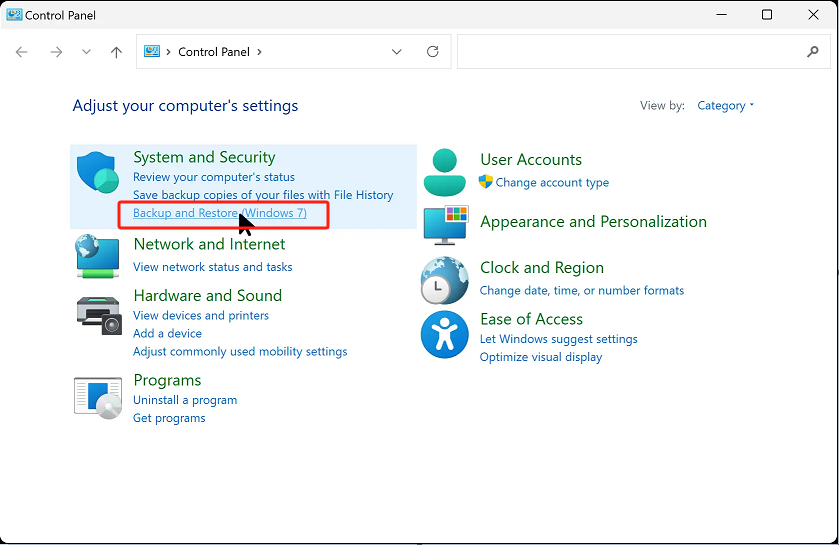Image resolution: width=839 pixels, height=545 pixels.
Task: Focus the Control Panel search box
Action: coord(644,52)
